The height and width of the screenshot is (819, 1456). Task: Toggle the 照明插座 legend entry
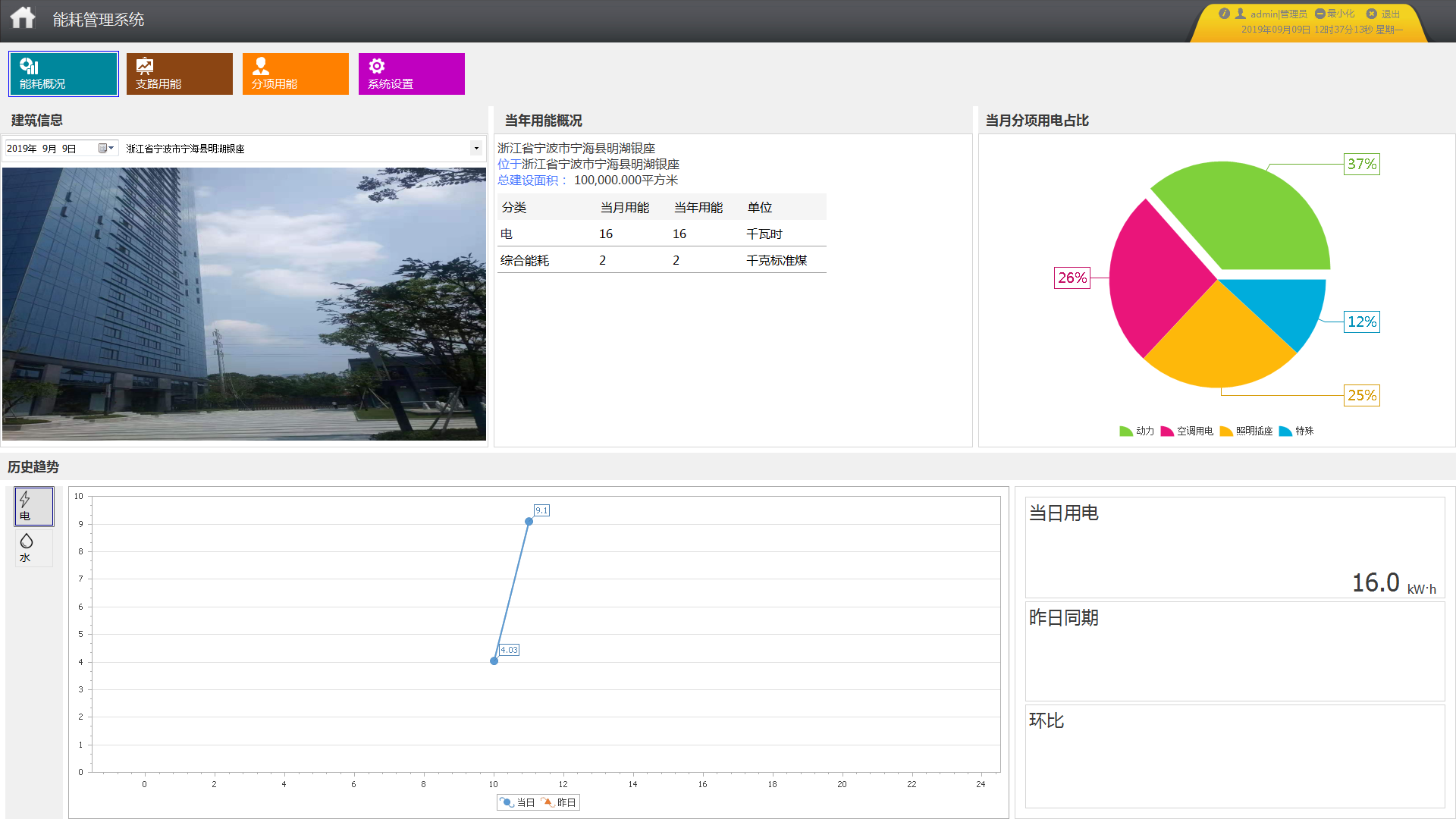(x=1246, y=431)
